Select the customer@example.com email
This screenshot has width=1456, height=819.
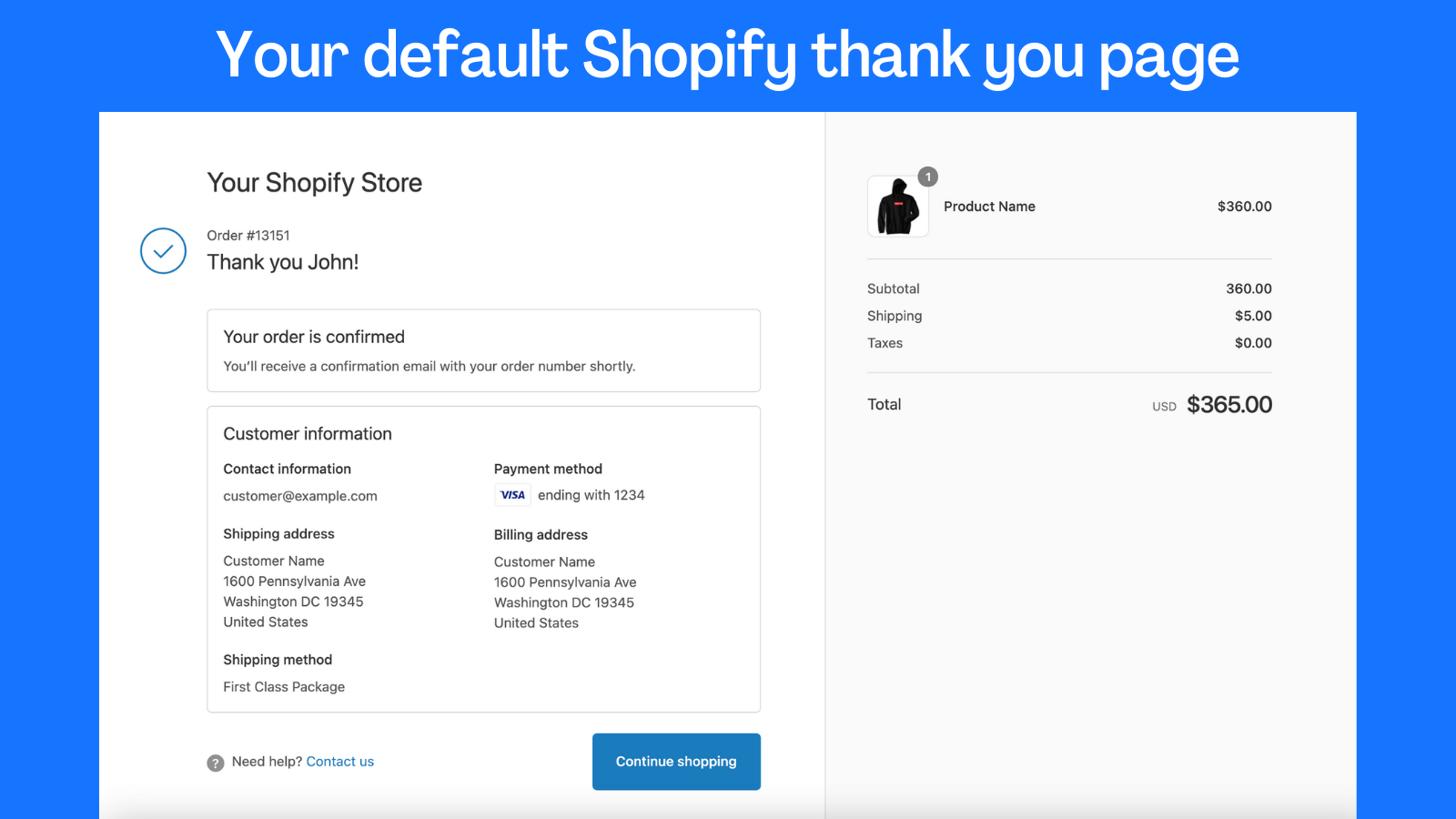click(300, 496)
